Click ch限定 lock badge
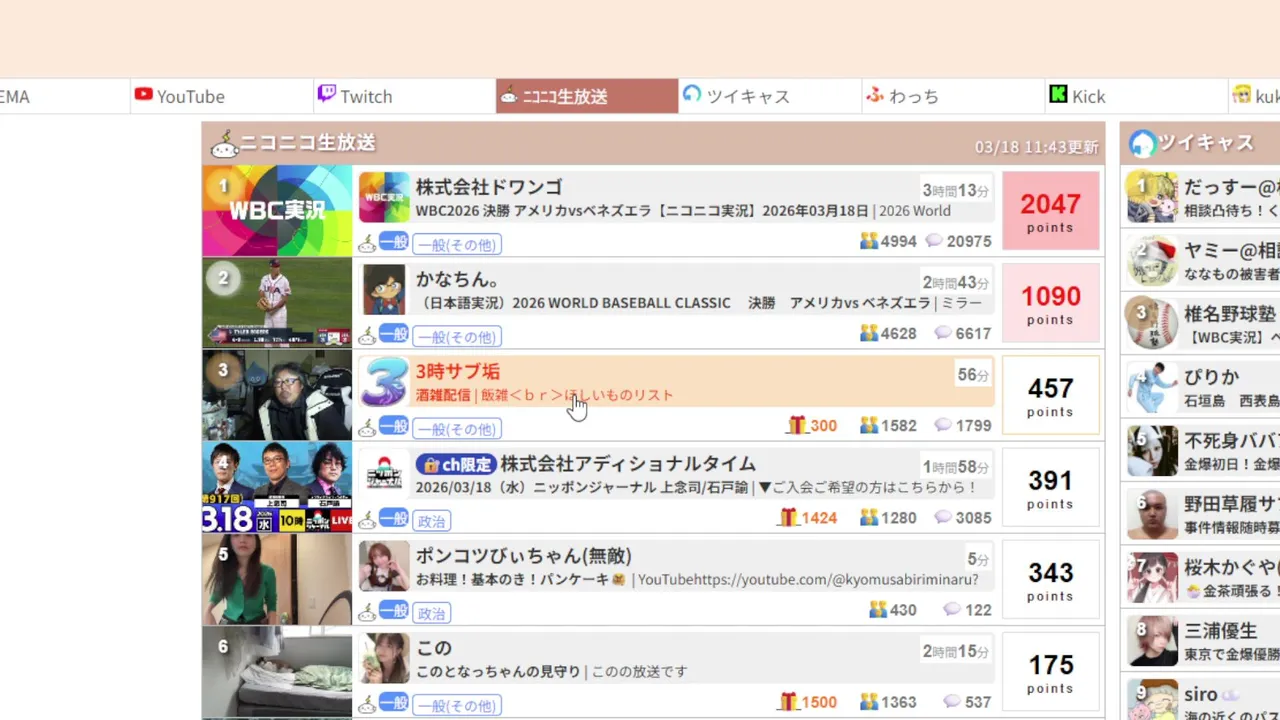Viewport: 1280px width, 720px height. coord(456,464)
